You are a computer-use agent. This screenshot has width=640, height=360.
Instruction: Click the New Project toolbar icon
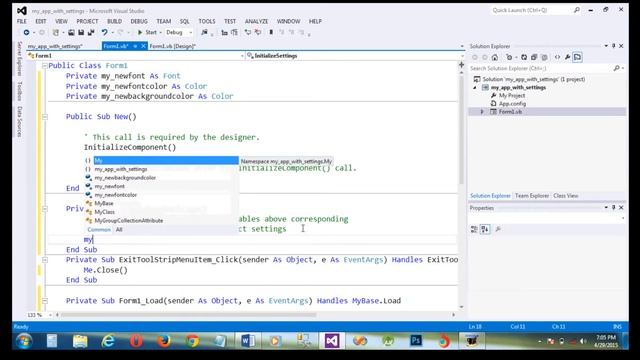click(x=56, y=32)
